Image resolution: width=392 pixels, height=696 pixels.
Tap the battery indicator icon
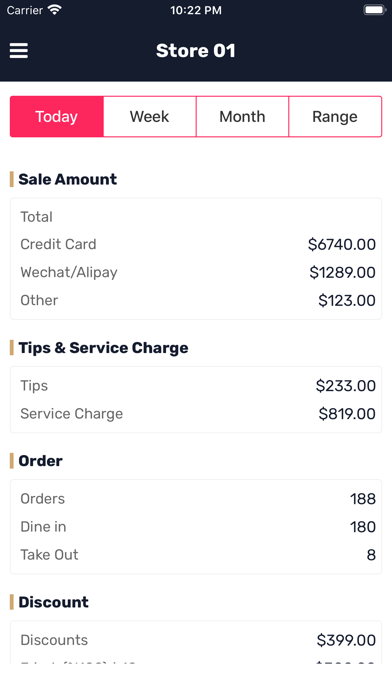(x=374, y=10)
